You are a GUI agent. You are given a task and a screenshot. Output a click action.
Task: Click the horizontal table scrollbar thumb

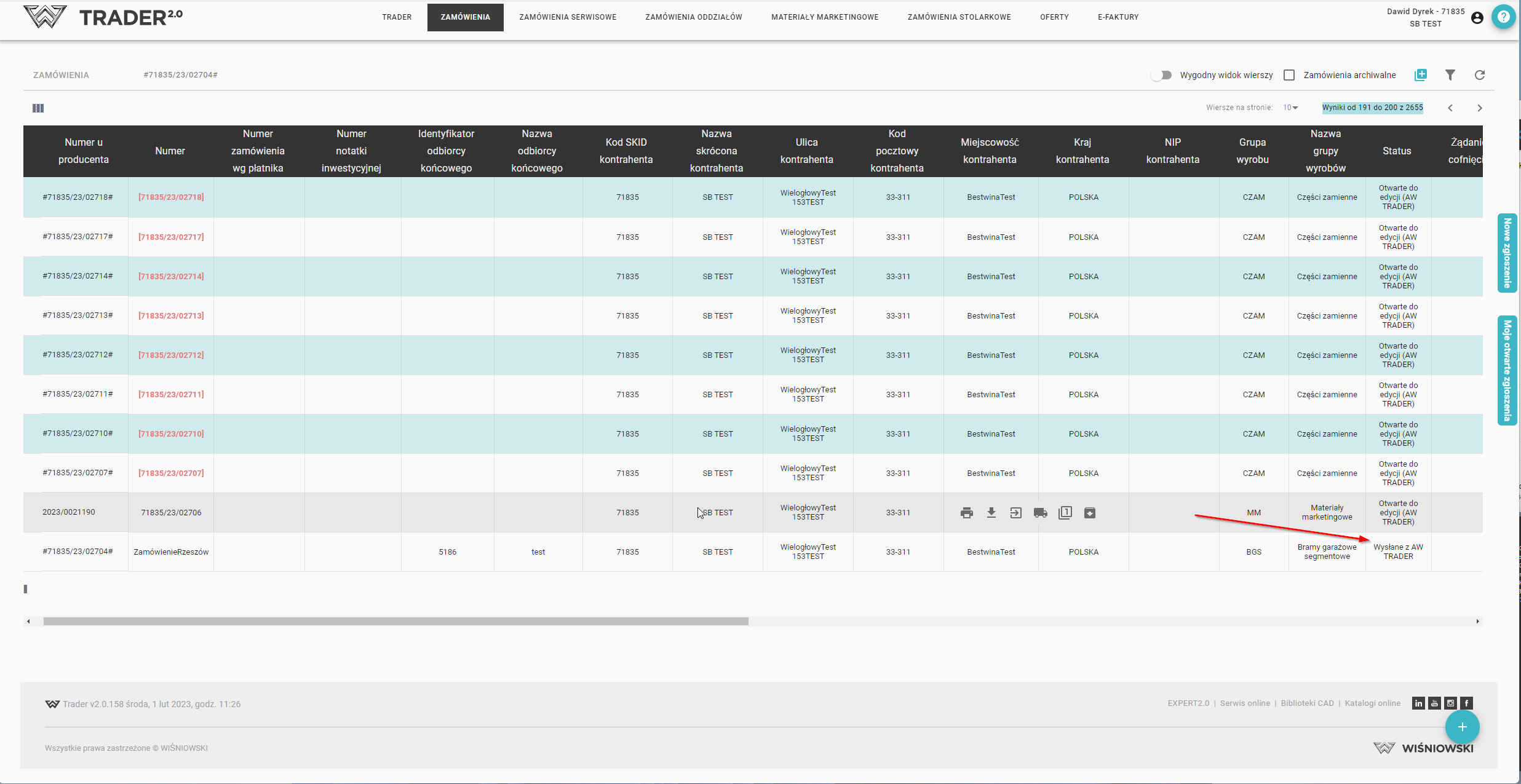(x=395, y=621)
